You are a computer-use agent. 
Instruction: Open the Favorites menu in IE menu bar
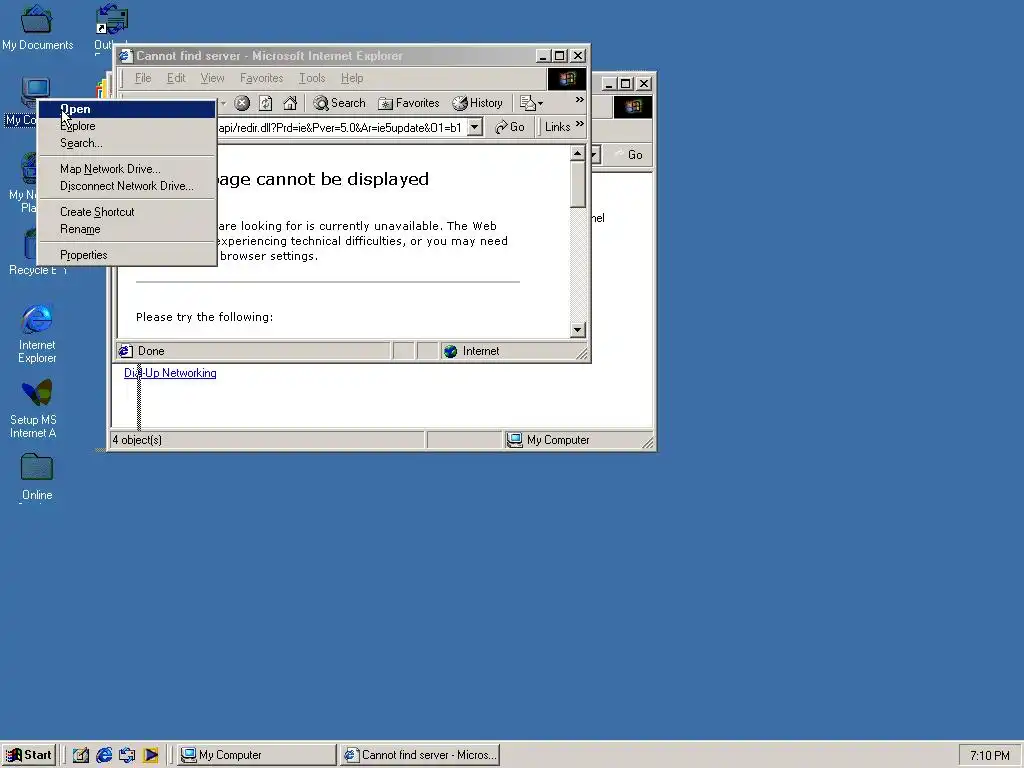pyautogui.click(x=261, y=78)
